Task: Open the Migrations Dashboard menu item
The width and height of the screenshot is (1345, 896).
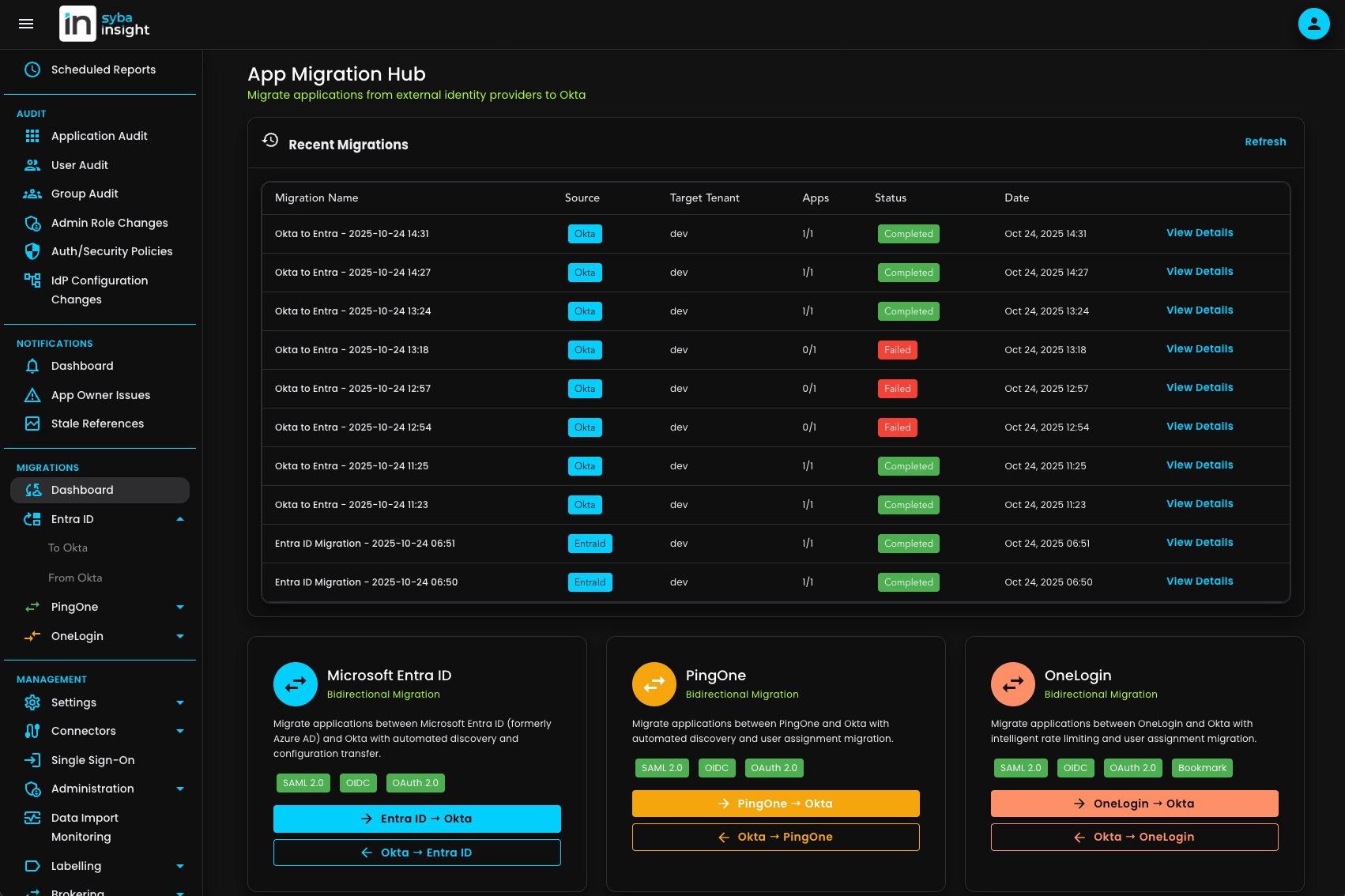Action: 82,490
